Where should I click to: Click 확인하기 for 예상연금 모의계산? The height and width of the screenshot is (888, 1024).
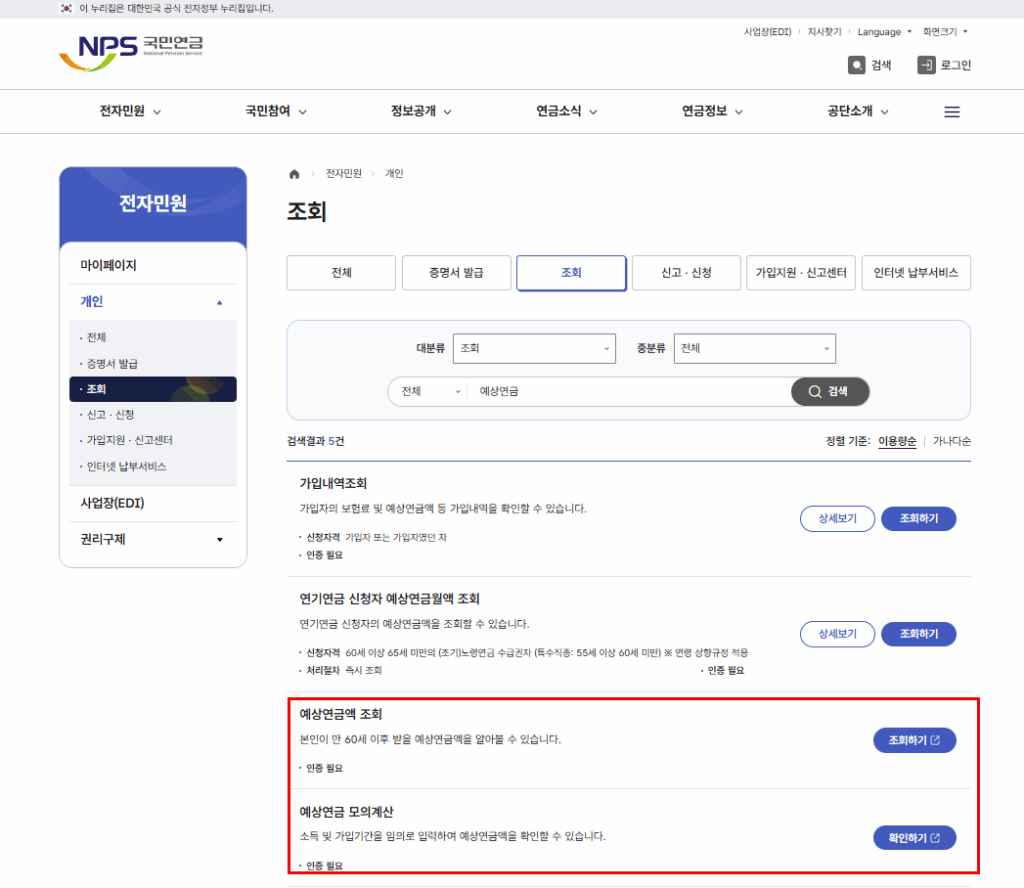[915, 837]
